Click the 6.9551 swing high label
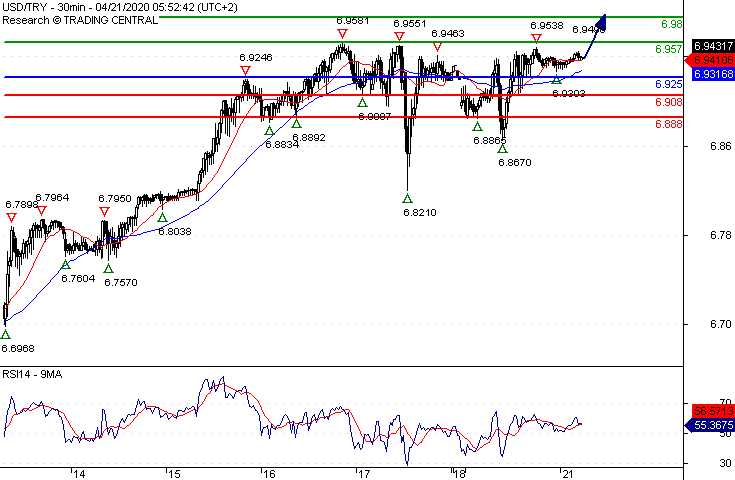 (410, 24)
